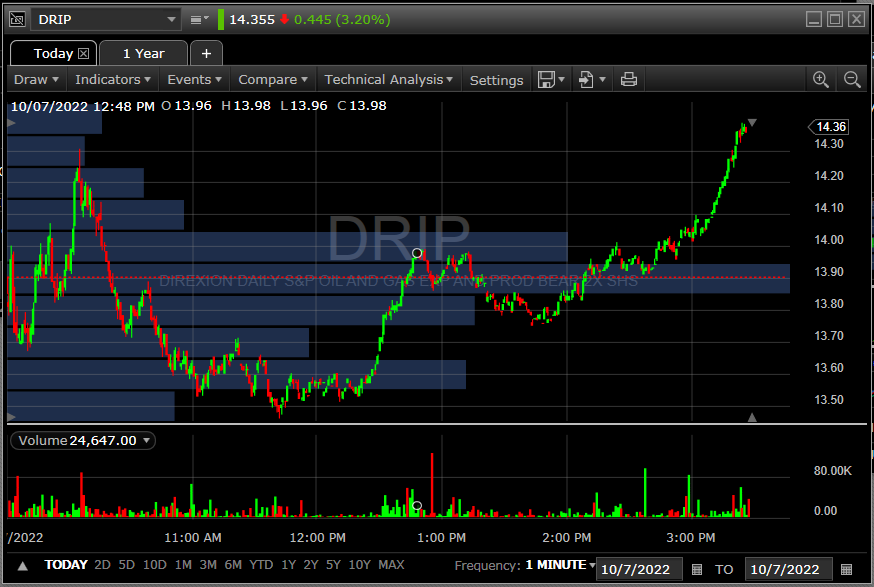Zoom in using magnifier plus icon
Screen dimensions: 874x587
tap(820, 80)
